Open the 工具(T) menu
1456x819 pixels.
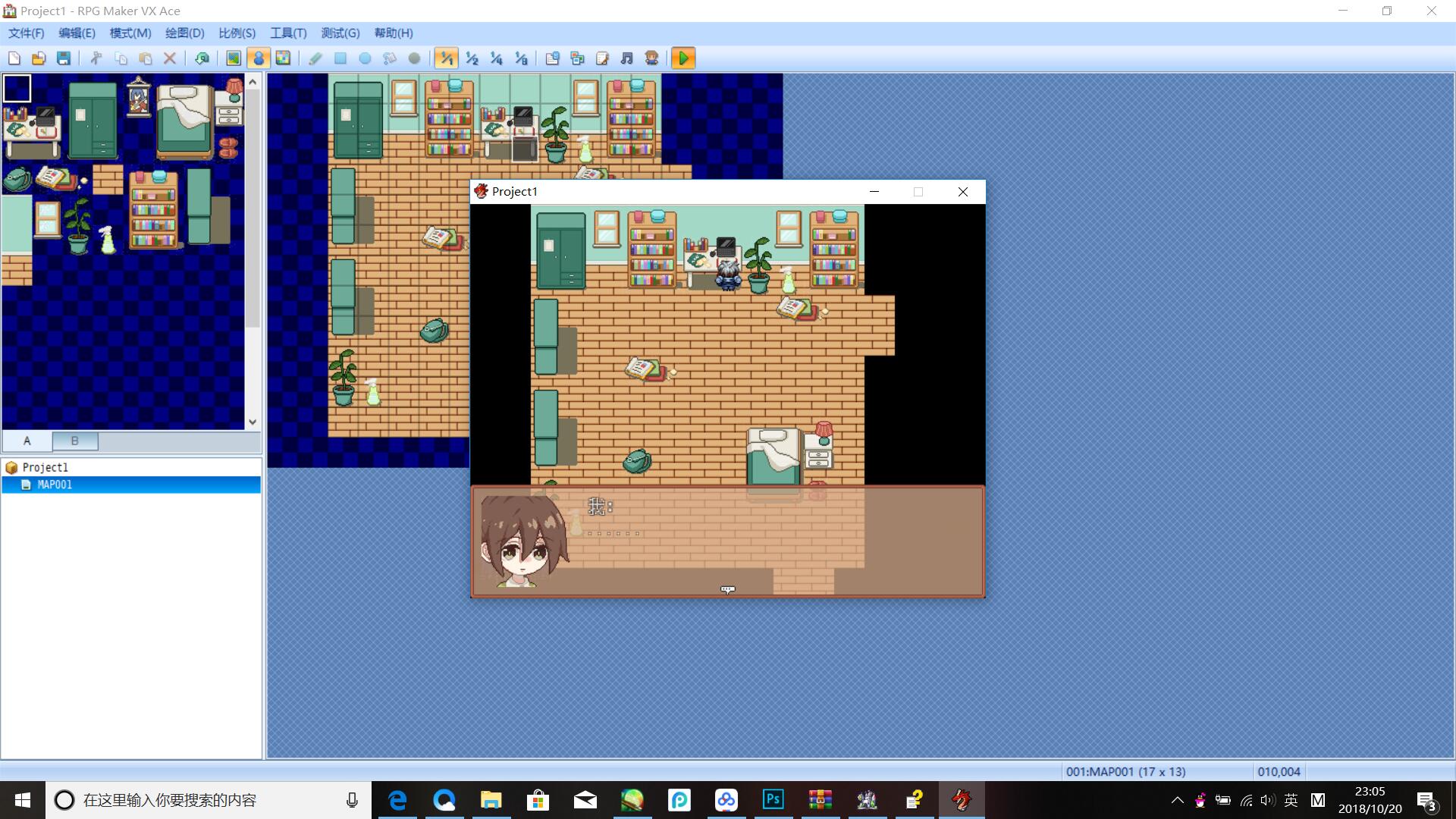click(288, 33)
